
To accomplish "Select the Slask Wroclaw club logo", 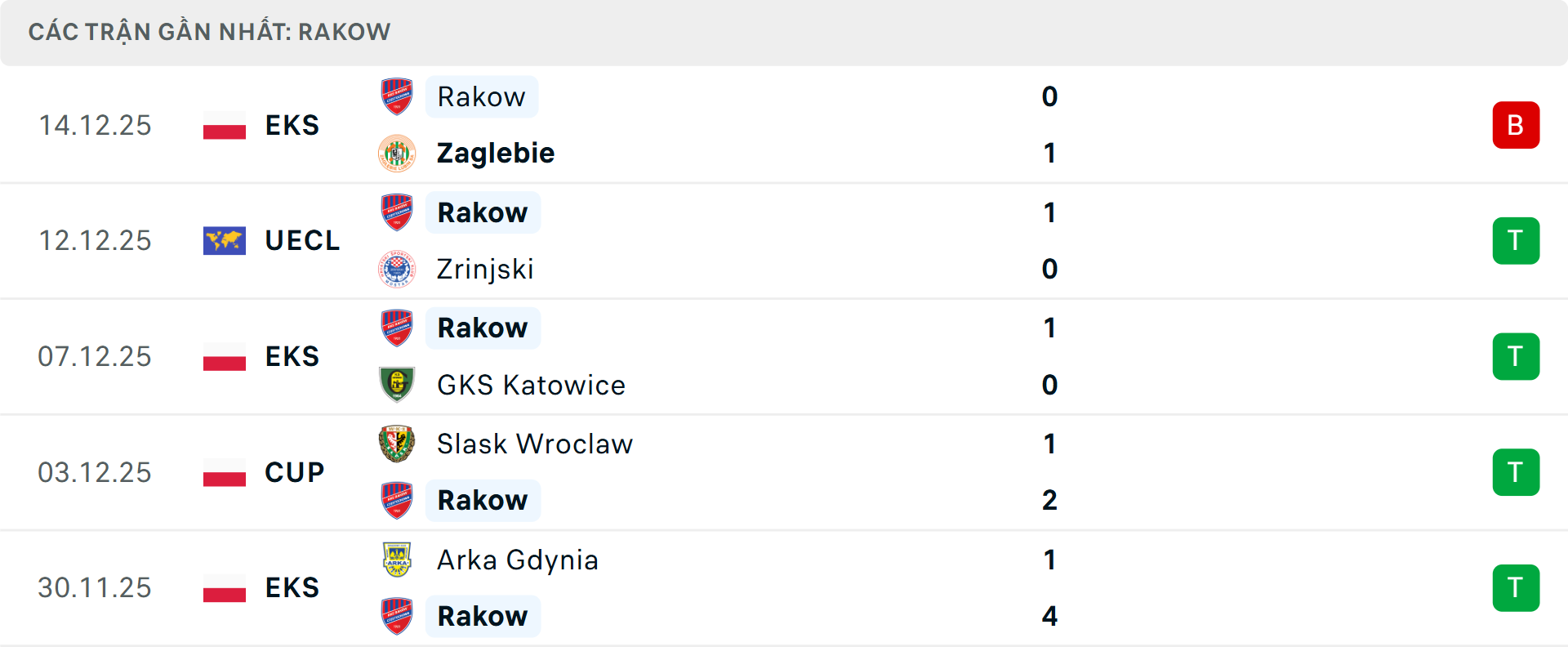I will tap(397, 444).
